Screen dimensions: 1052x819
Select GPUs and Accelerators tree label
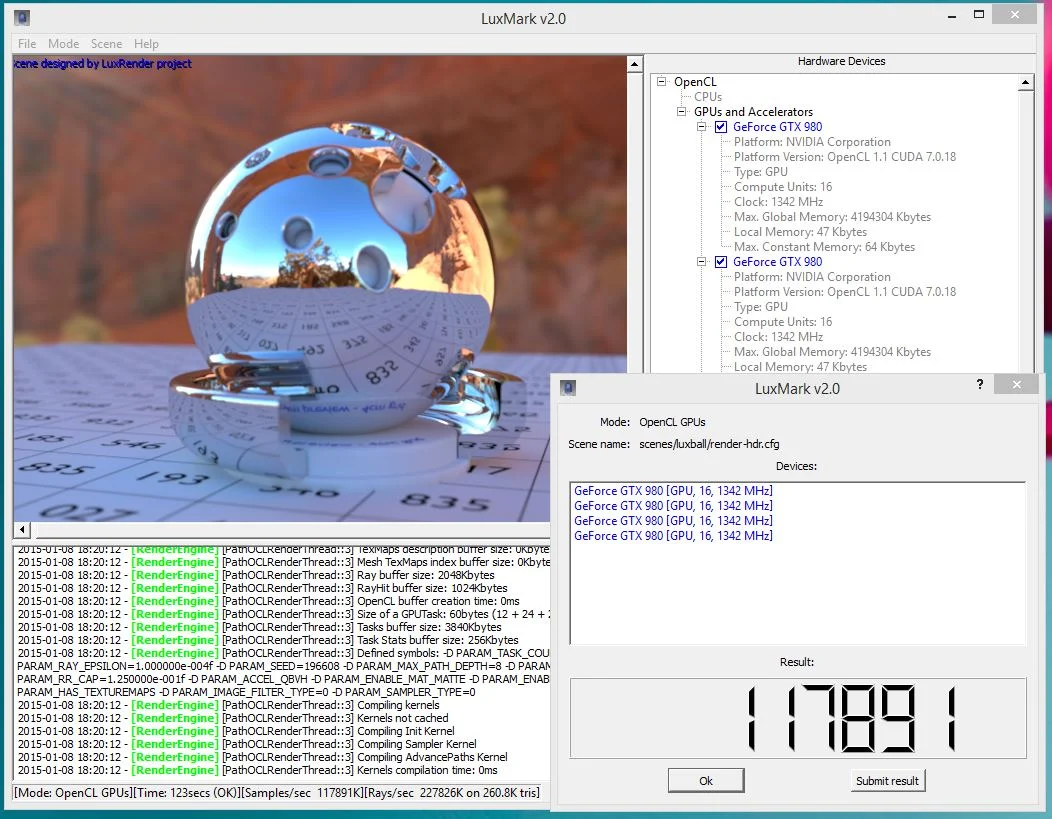pos(753,112)
